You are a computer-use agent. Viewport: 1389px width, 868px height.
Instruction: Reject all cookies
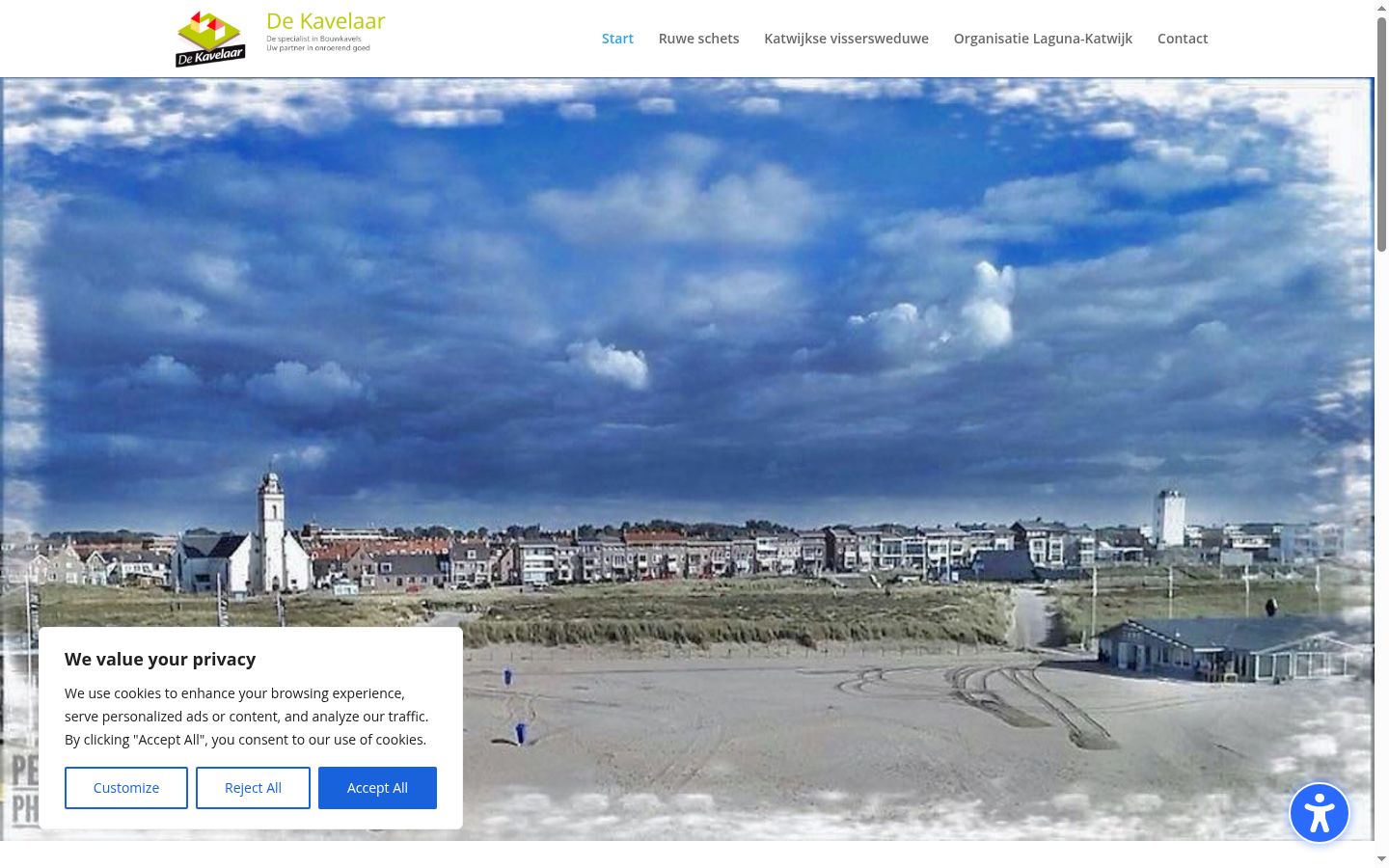coord(253,788)
